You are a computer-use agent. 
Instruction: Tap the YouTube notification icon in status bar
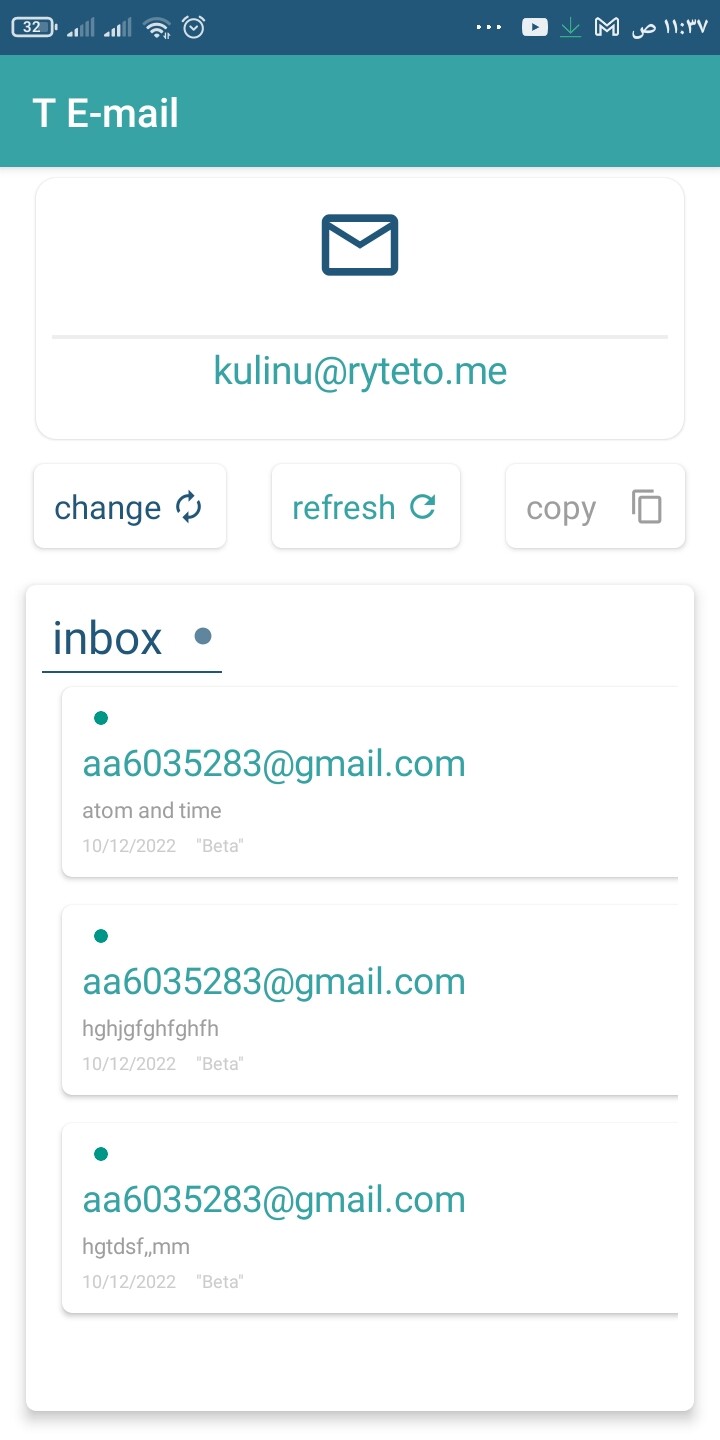(x=535, y=28)
